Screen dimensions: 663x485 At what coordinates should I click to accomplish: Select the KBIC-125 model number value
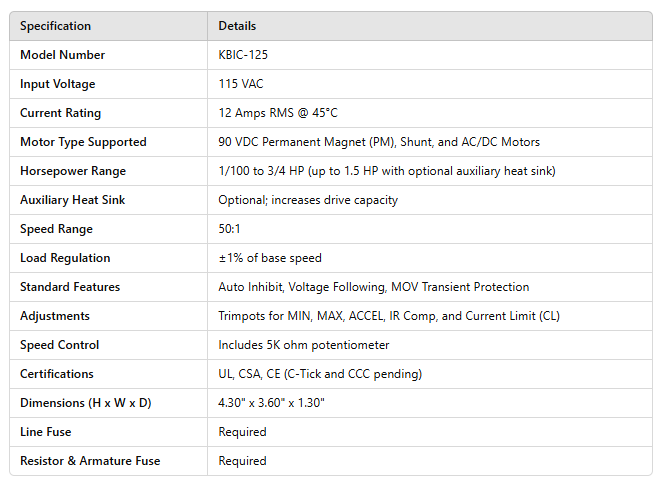click(243, 55)
